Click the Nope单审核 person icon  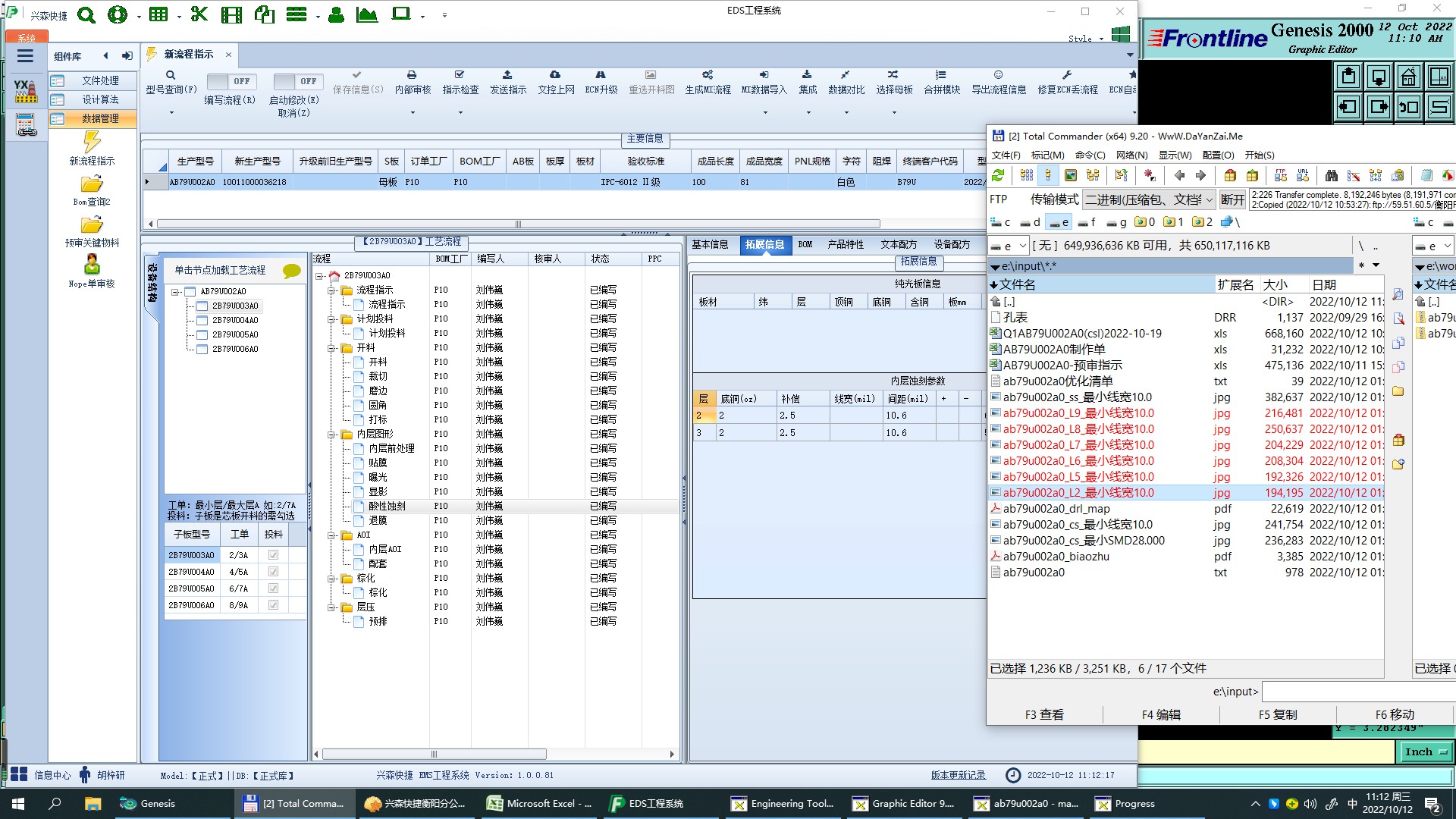(x=92, y=265)
